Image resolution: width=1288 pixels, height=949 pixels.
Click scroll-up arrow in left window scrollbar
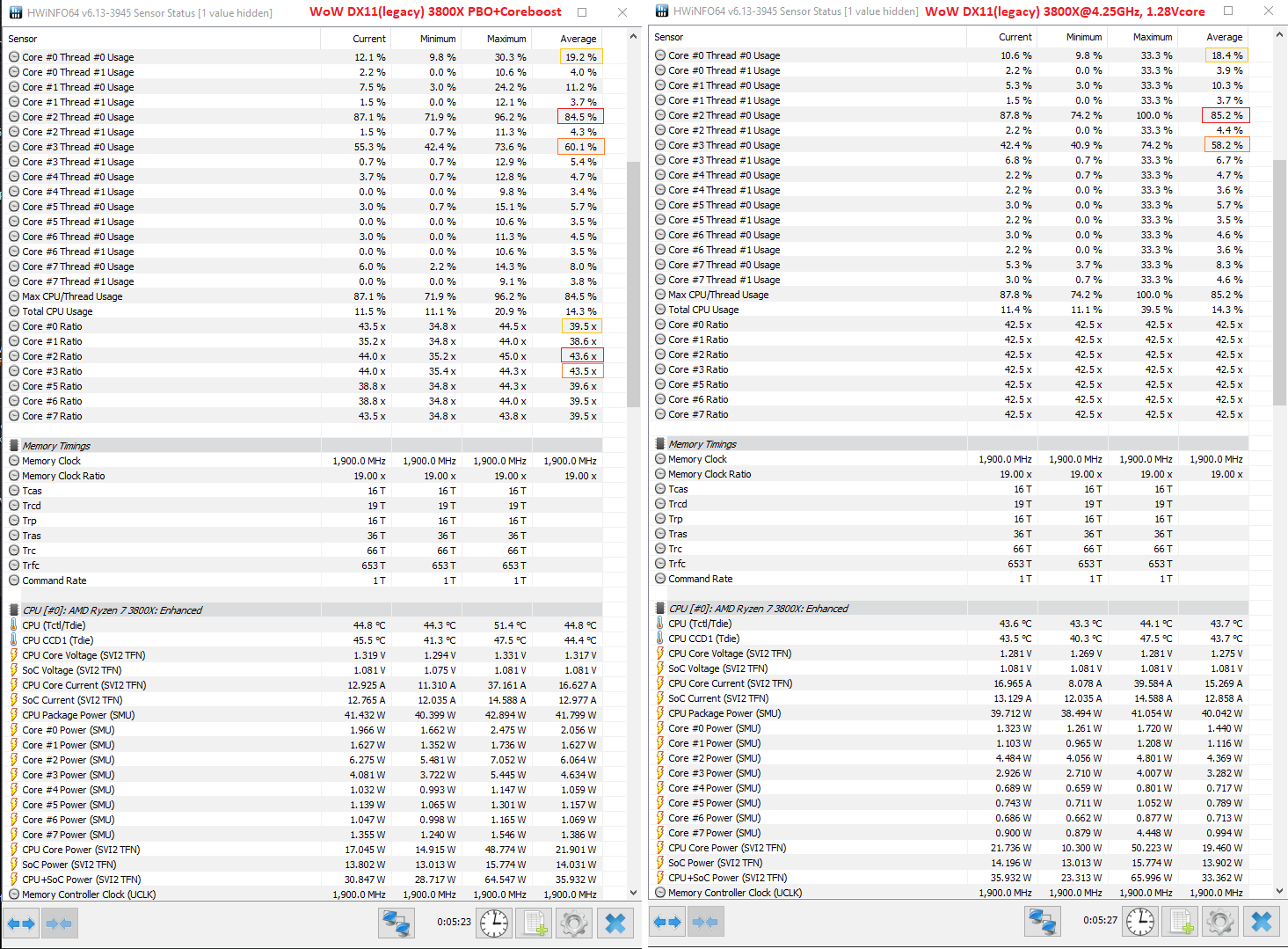pos(633,37)
